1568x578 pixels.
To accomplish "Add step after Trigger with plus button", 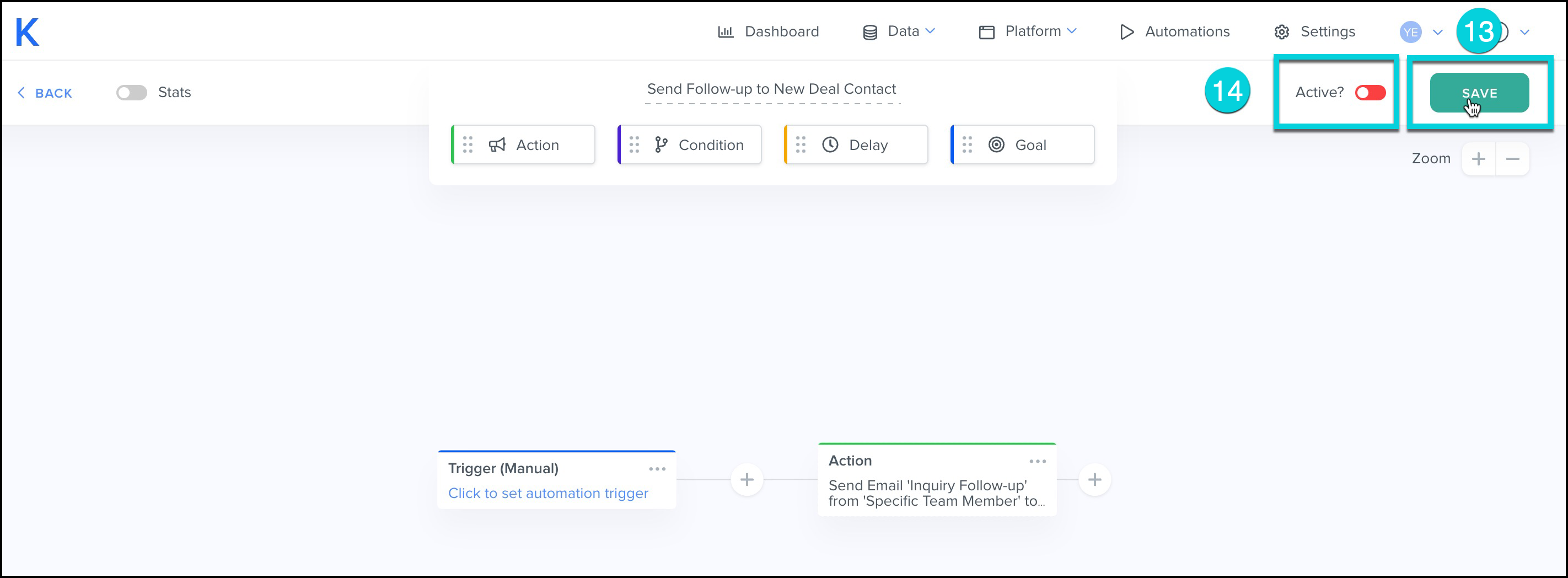I will point(747,480).
